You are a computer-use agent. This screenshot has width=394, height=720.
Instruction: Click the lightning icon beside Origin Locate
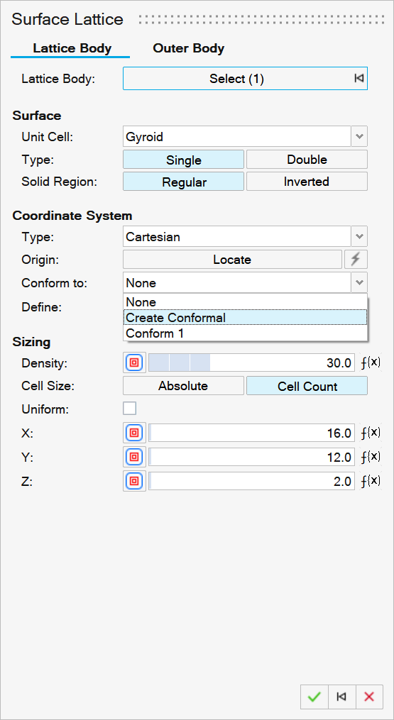(356, 259)
